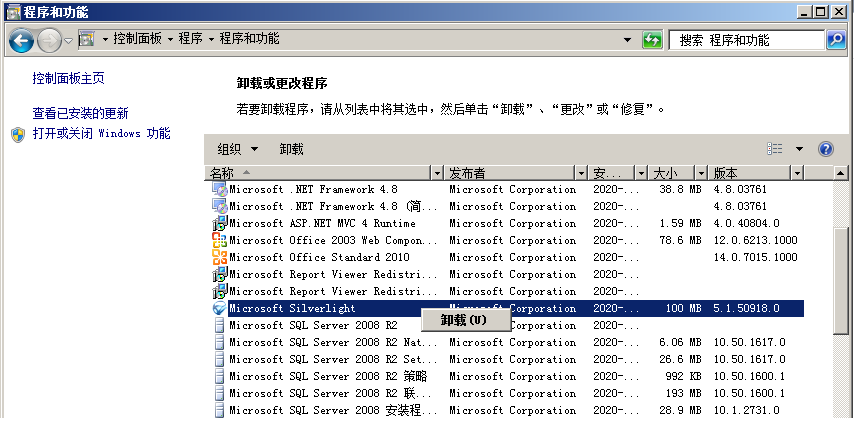Open the 发布者 column filter dropdown

pos(582,173)
